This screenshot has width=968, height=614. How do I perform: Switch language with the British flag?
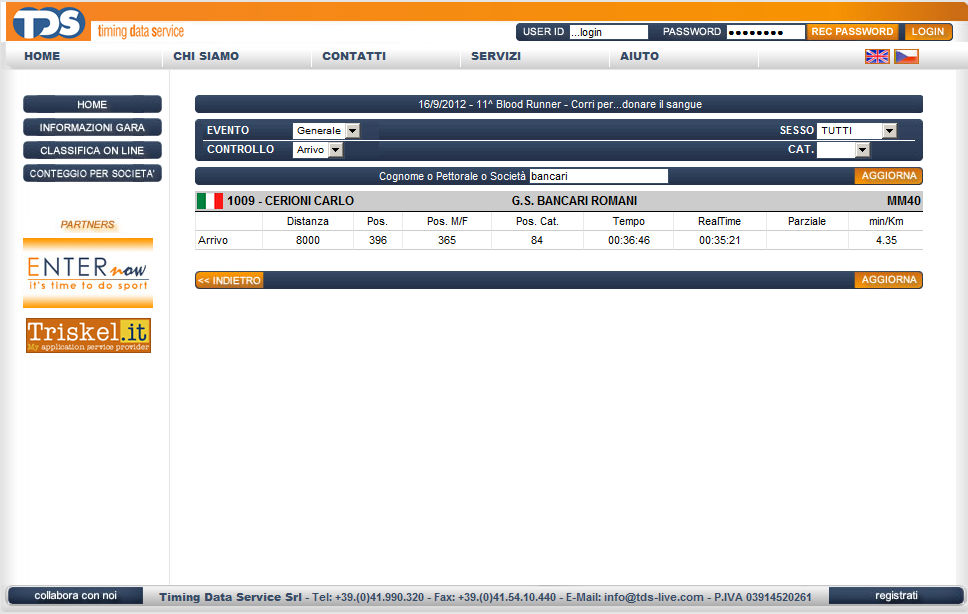tap(876, 56)
